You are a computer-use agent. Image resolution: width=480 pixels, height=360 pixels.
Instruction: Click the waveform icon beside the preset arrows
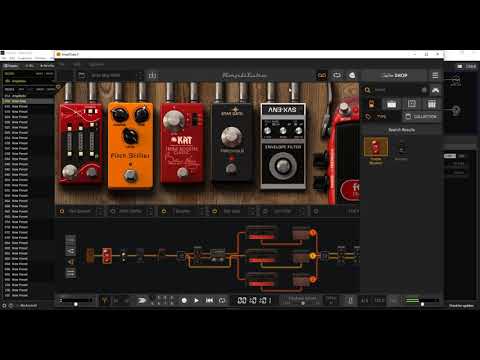click(152, 76)
